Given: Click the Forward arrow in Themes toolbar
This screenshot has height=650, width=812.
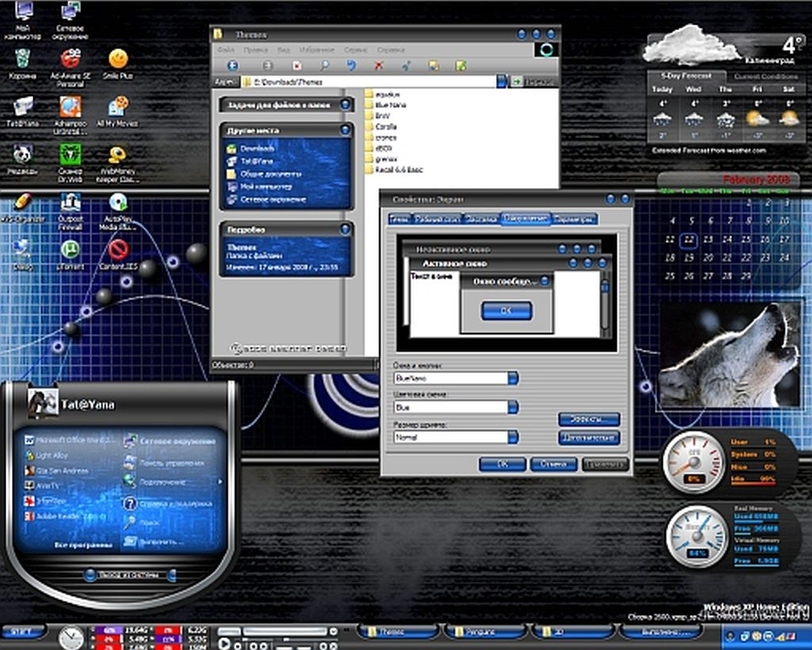Looking at the screenshot, I should coord(267,65).
